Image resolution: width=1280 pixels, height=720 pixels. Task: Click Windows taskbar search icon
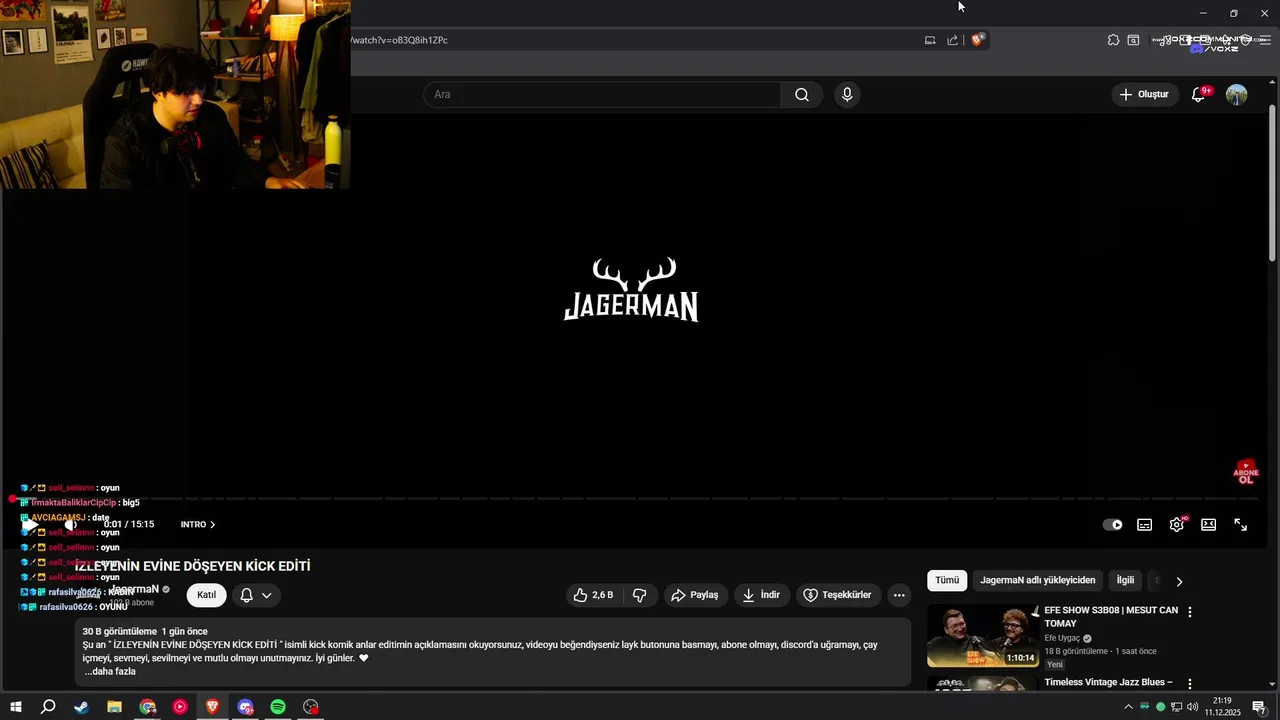click(48, 707)
